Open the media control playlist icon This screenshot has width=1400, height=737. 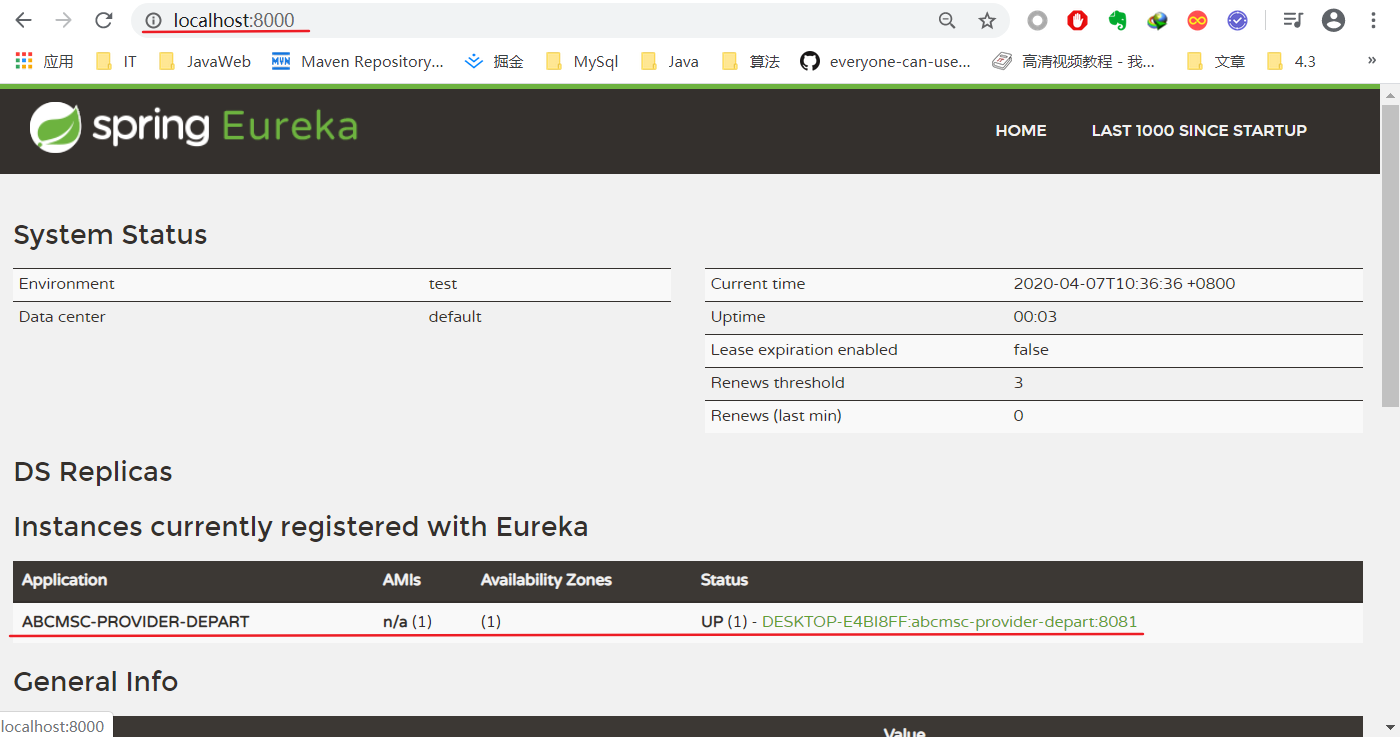(x=1293, y=20)
